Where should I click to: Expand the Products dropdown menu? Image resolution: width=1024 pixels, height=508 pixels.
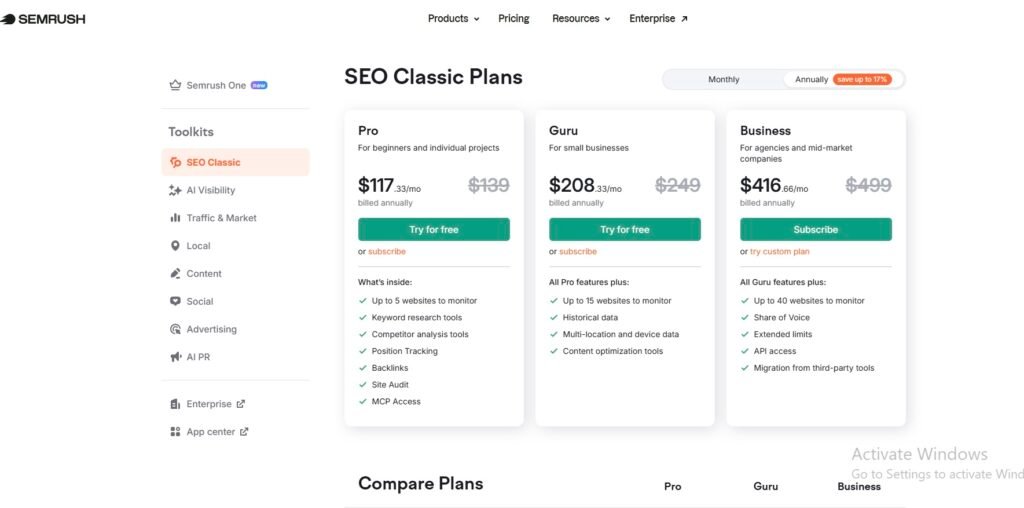(453, 19)
